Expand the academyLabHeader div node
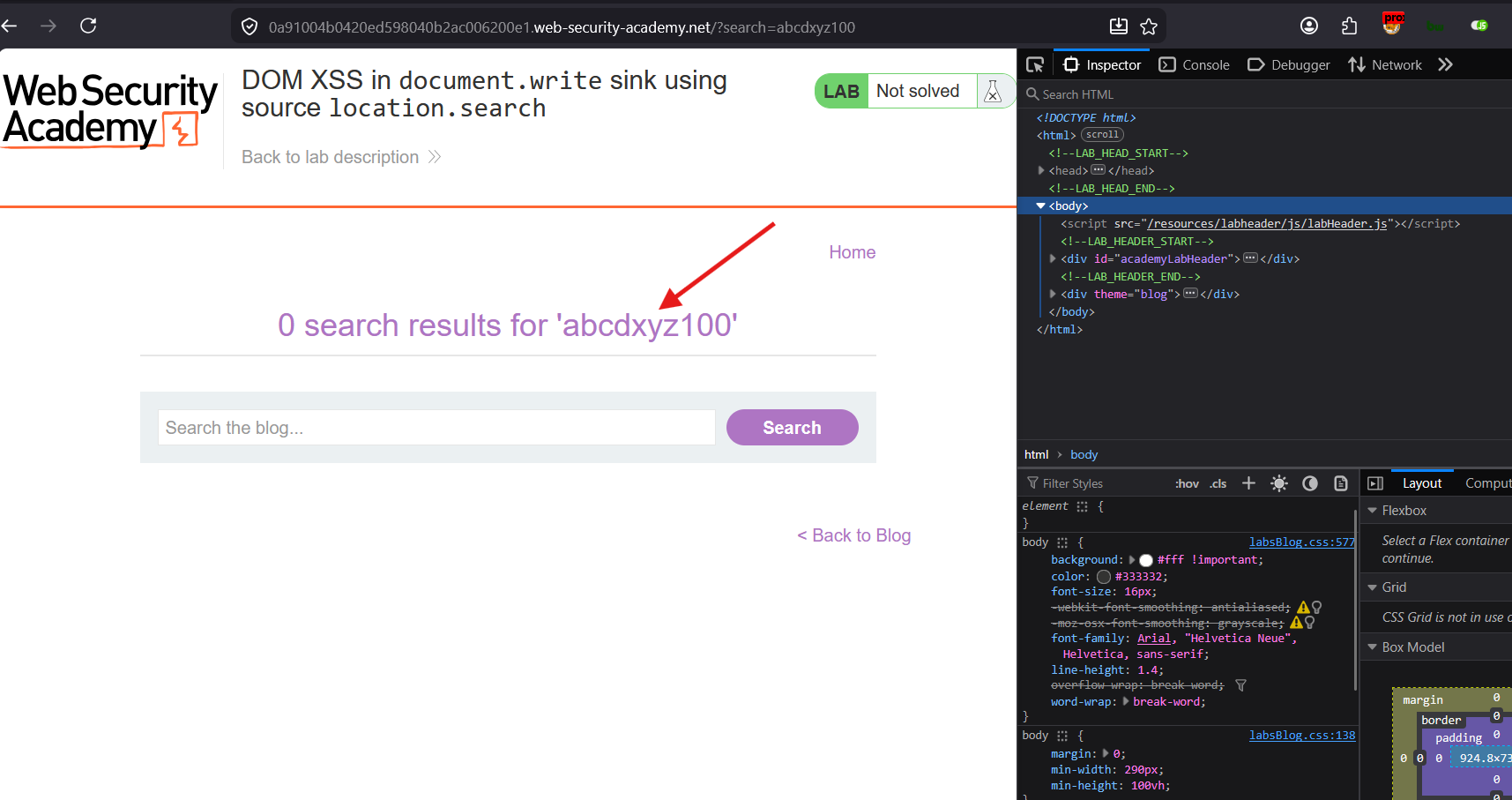1512x800 pixels. click(x=1053, y=258)
